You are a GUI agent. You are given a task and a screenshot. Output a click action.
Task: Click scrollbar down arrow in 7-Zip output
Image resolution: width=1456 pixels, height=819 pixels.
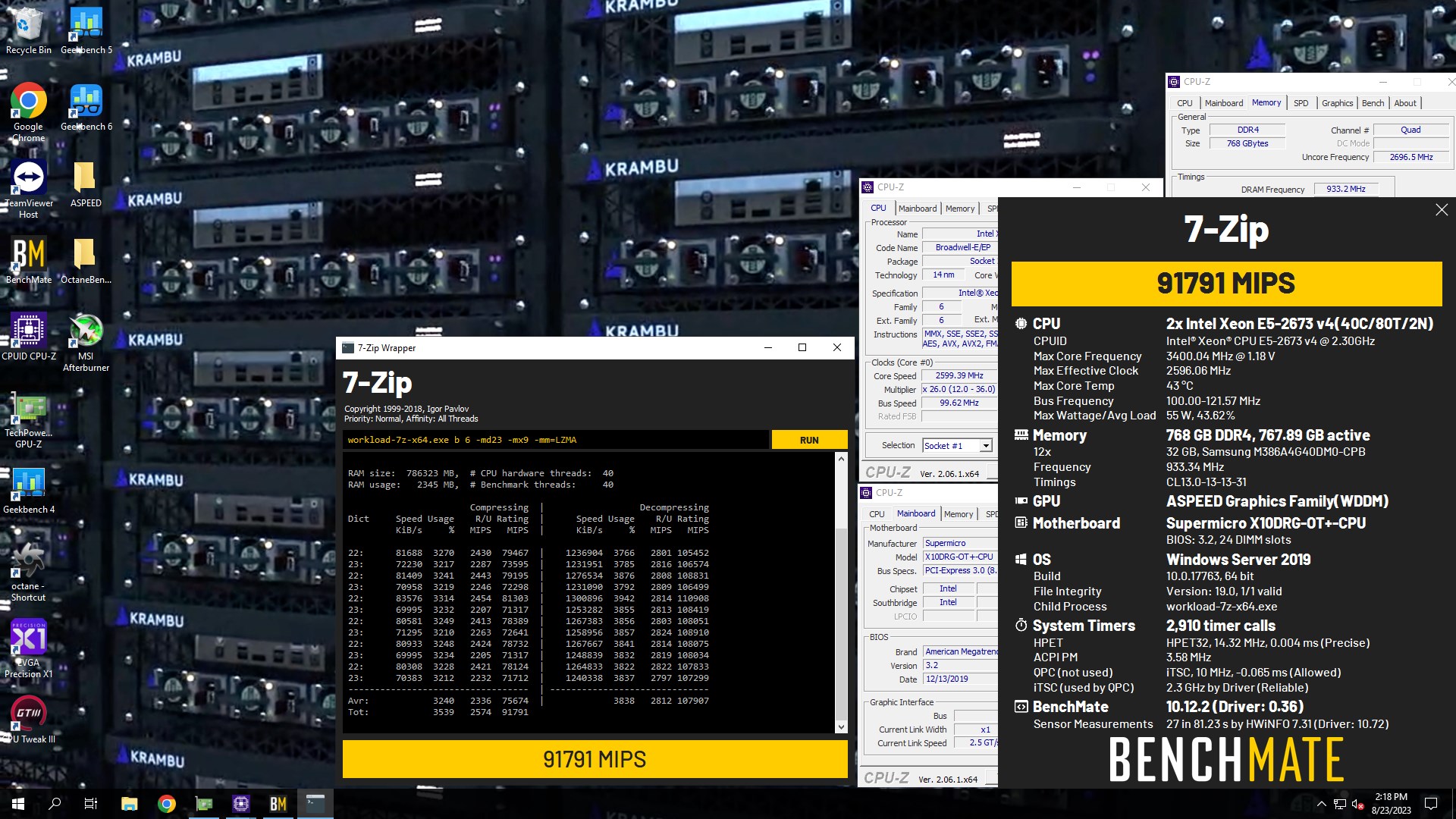[841, 726]
